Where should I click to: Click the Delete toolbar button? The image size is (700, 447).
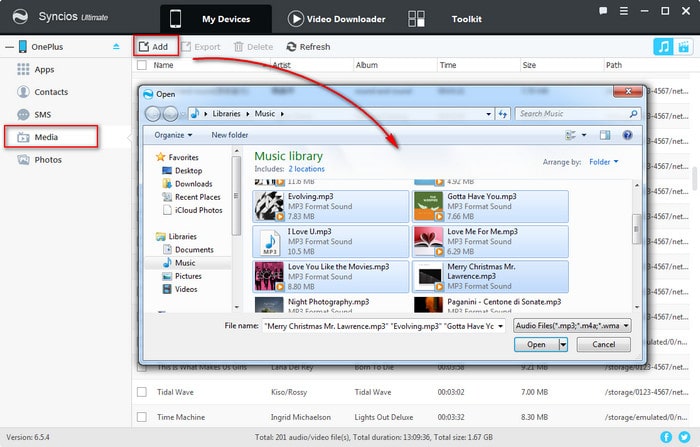253,46
